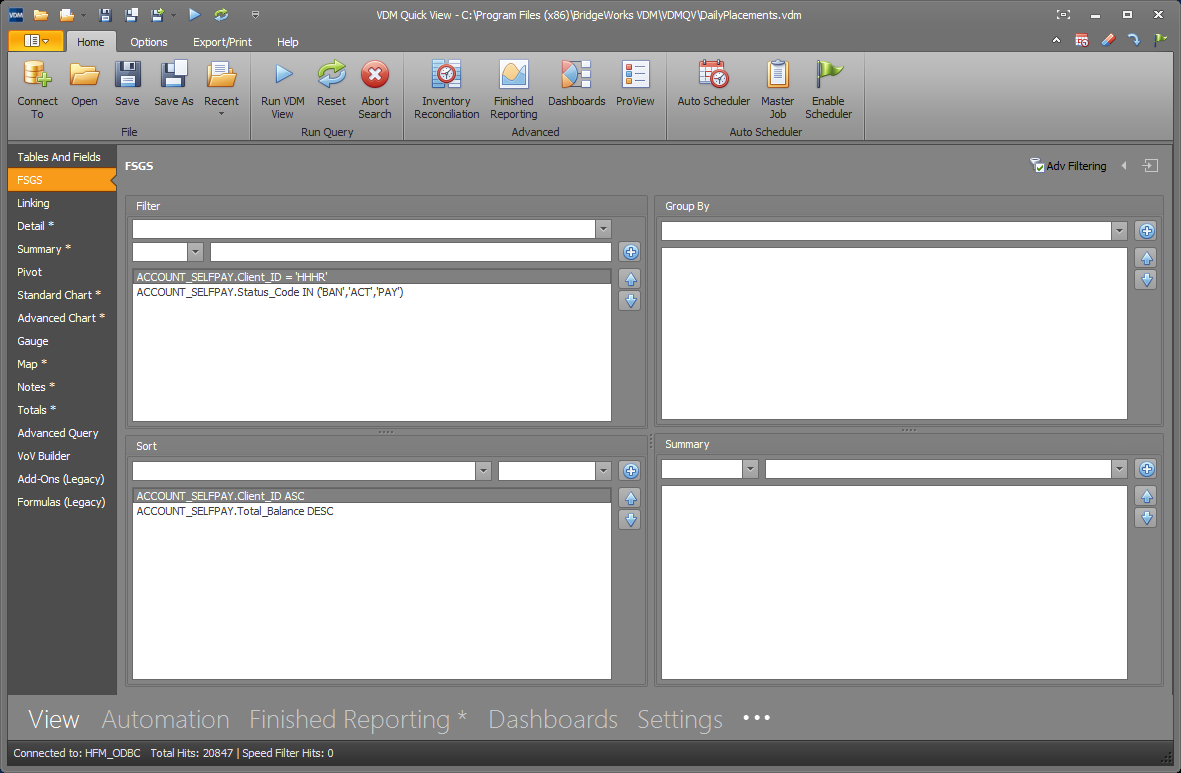Expand the Filter operator dropdown
1181x773 pixels.
pos(196,252)
